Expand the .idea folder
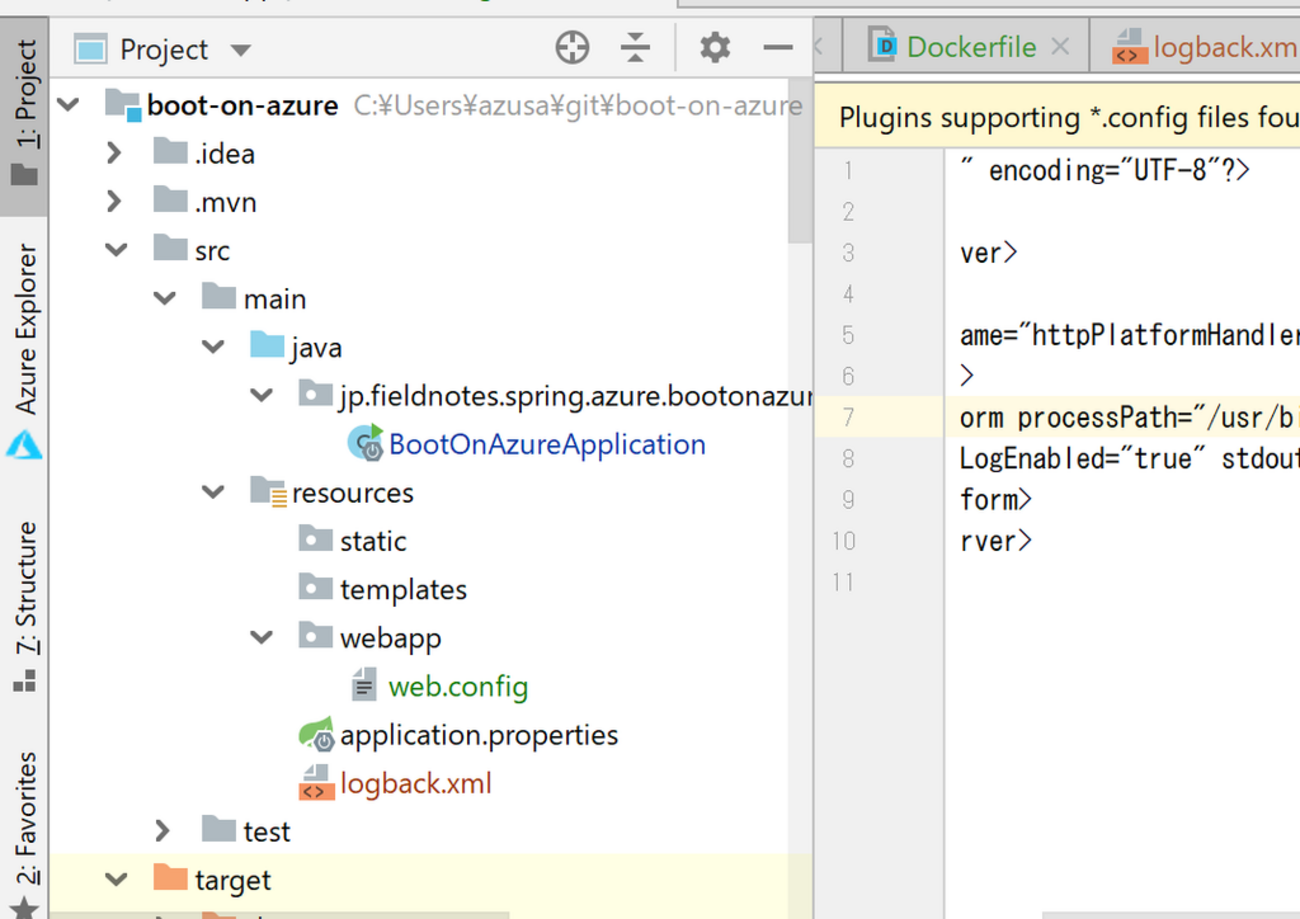1300x919 pixels. pyautogui.click(x=115, y=153)
